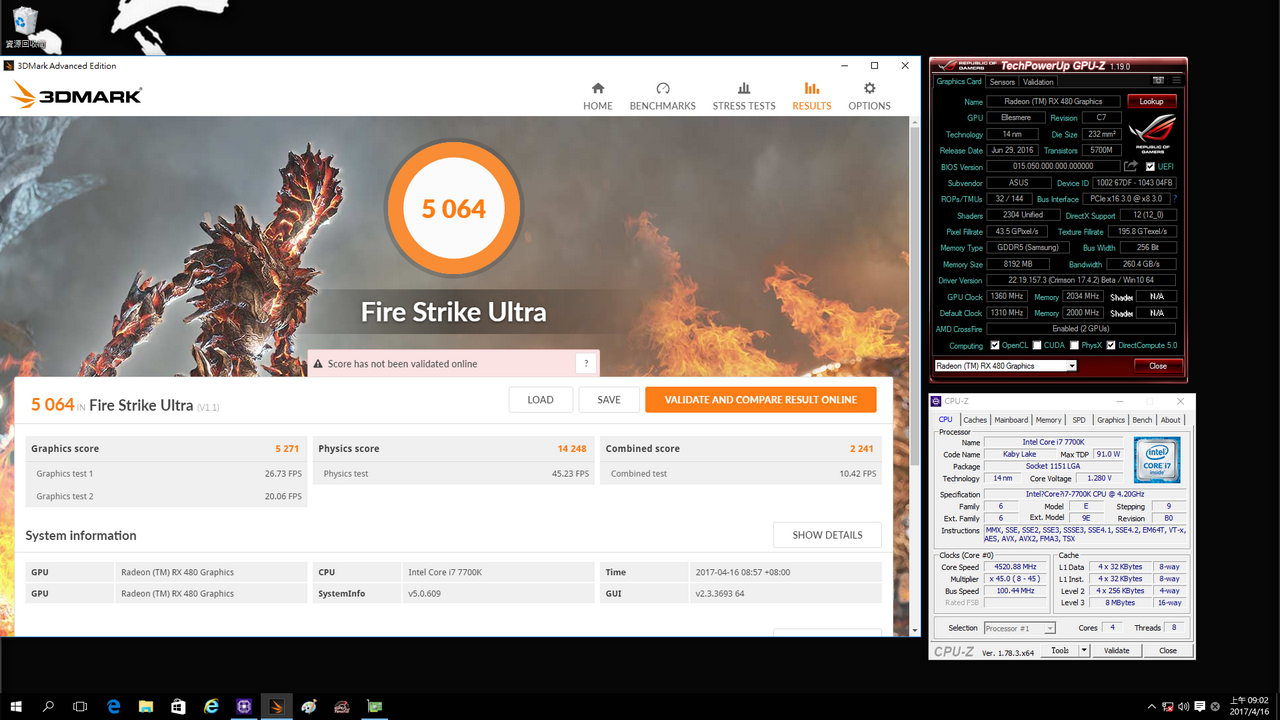Switch to the Validation tab in GPU-Z
The width and height of the screenshot is (1280, 720).
1038,82
